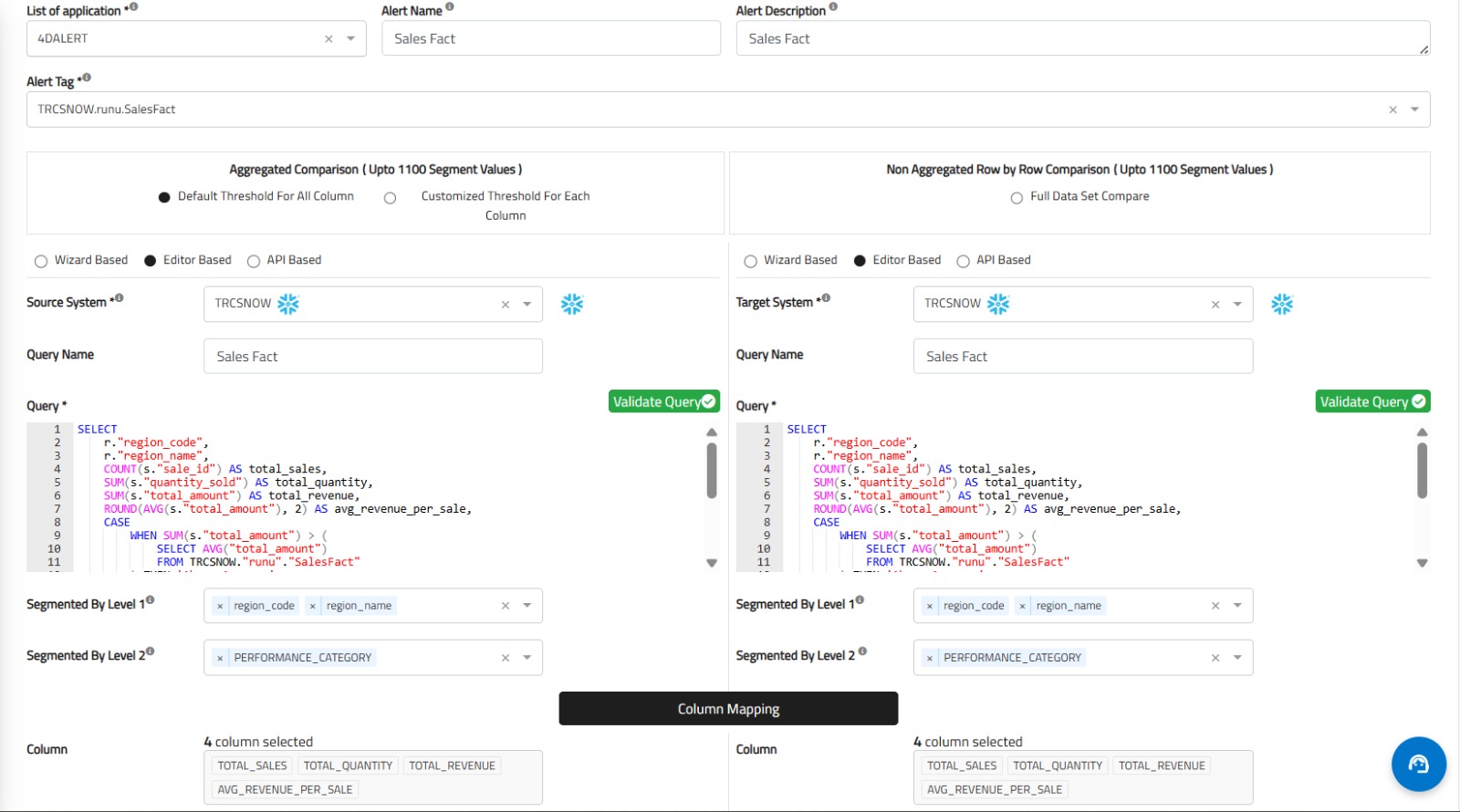Open the Column Mapping section
1460x812 pixels.
pos(728,709)
